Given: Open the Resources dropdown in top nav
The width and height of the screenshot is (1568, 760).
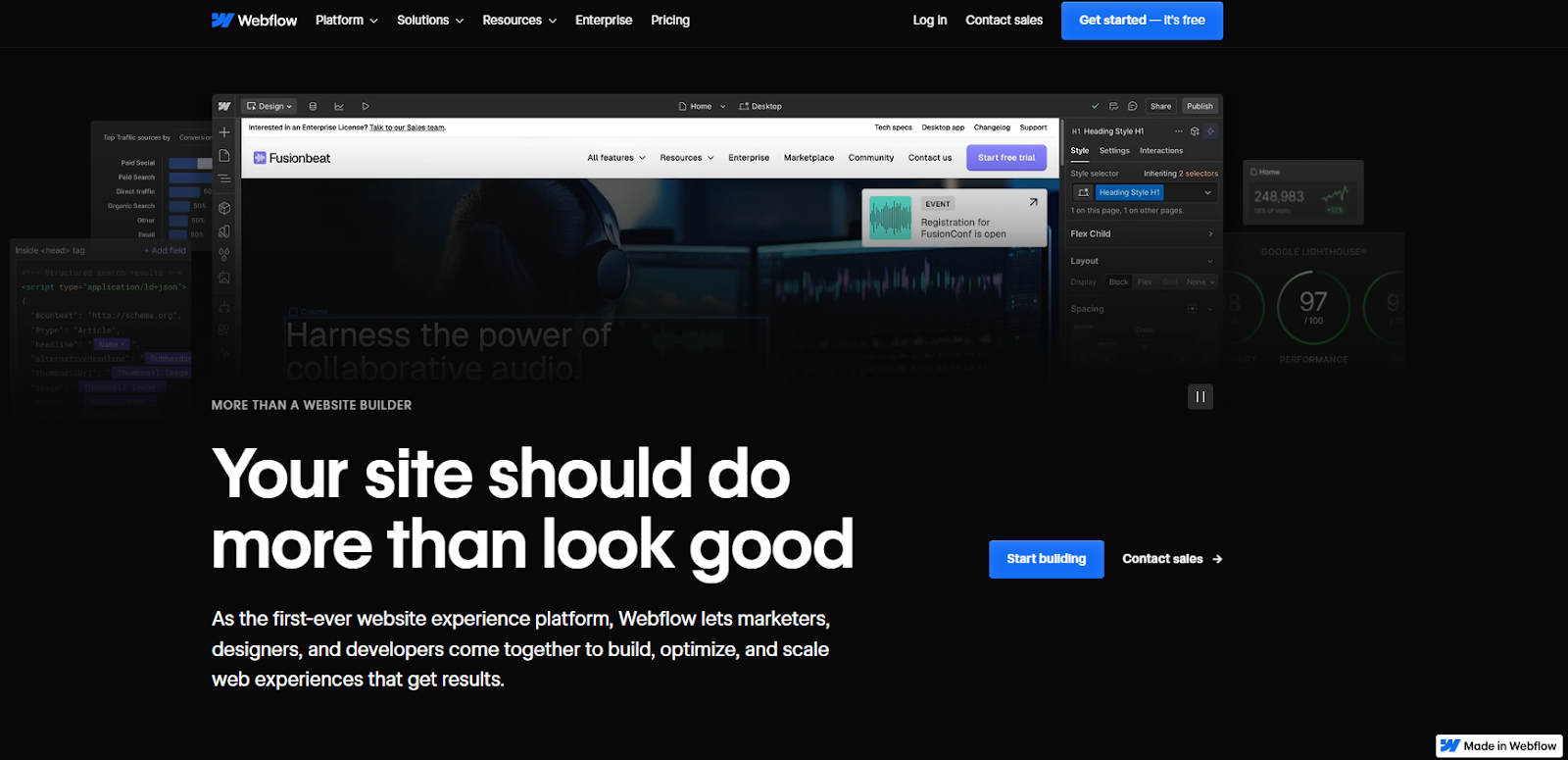Looking at the screenshot, I should (519, 20).
